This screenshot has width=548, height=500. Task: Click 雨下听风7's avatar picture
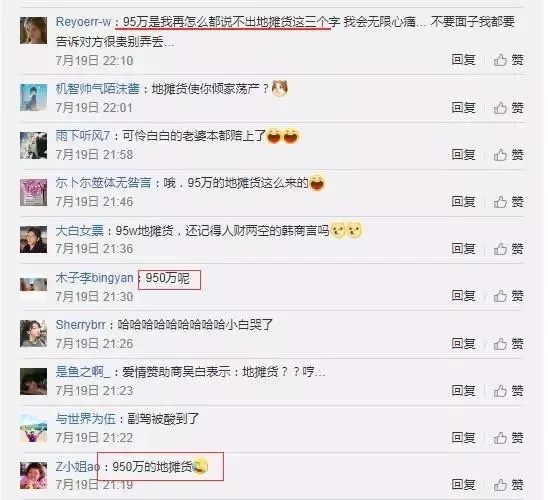(x=34, y=145)
